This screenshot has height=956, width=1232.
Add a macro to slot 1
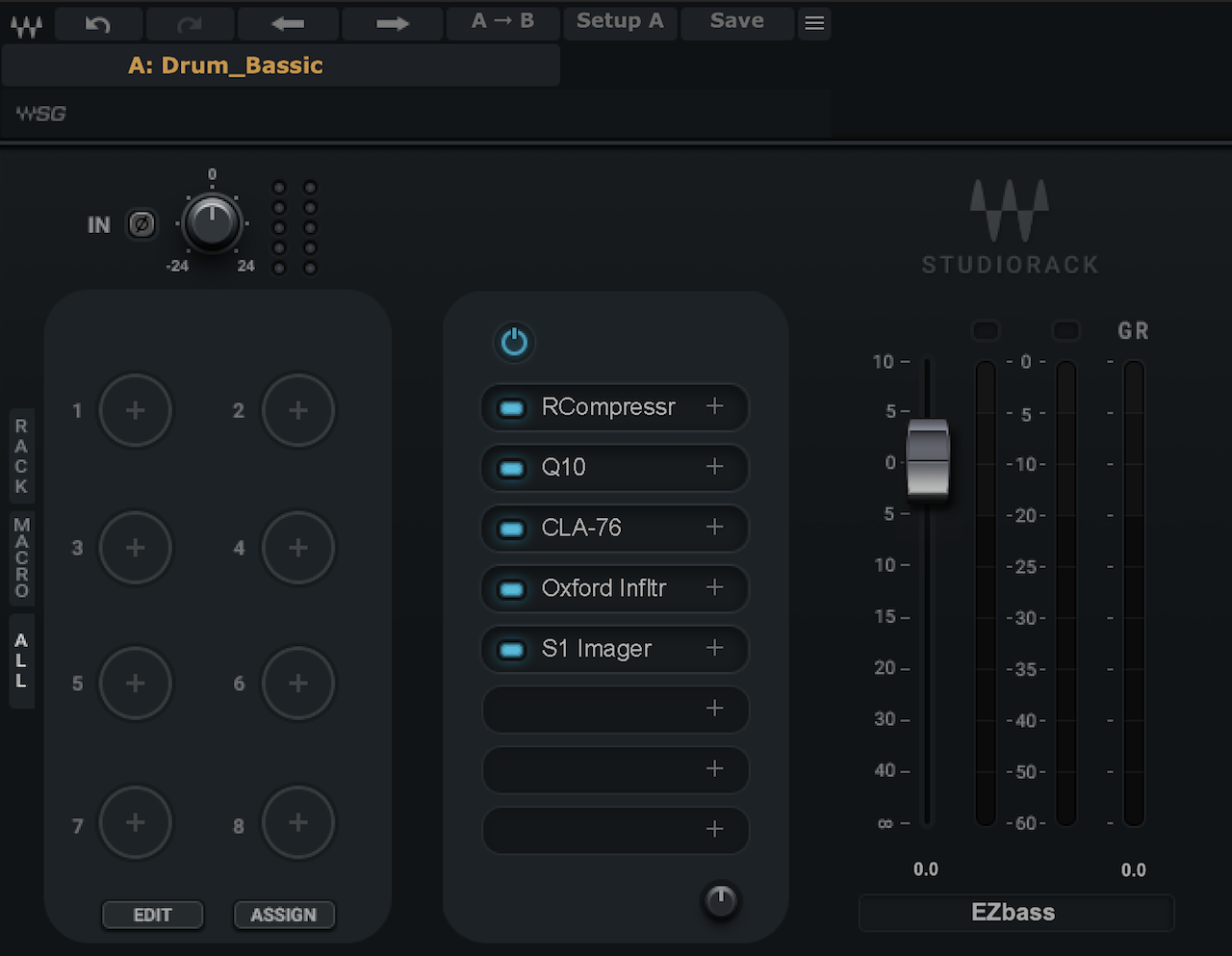(136, 410)
